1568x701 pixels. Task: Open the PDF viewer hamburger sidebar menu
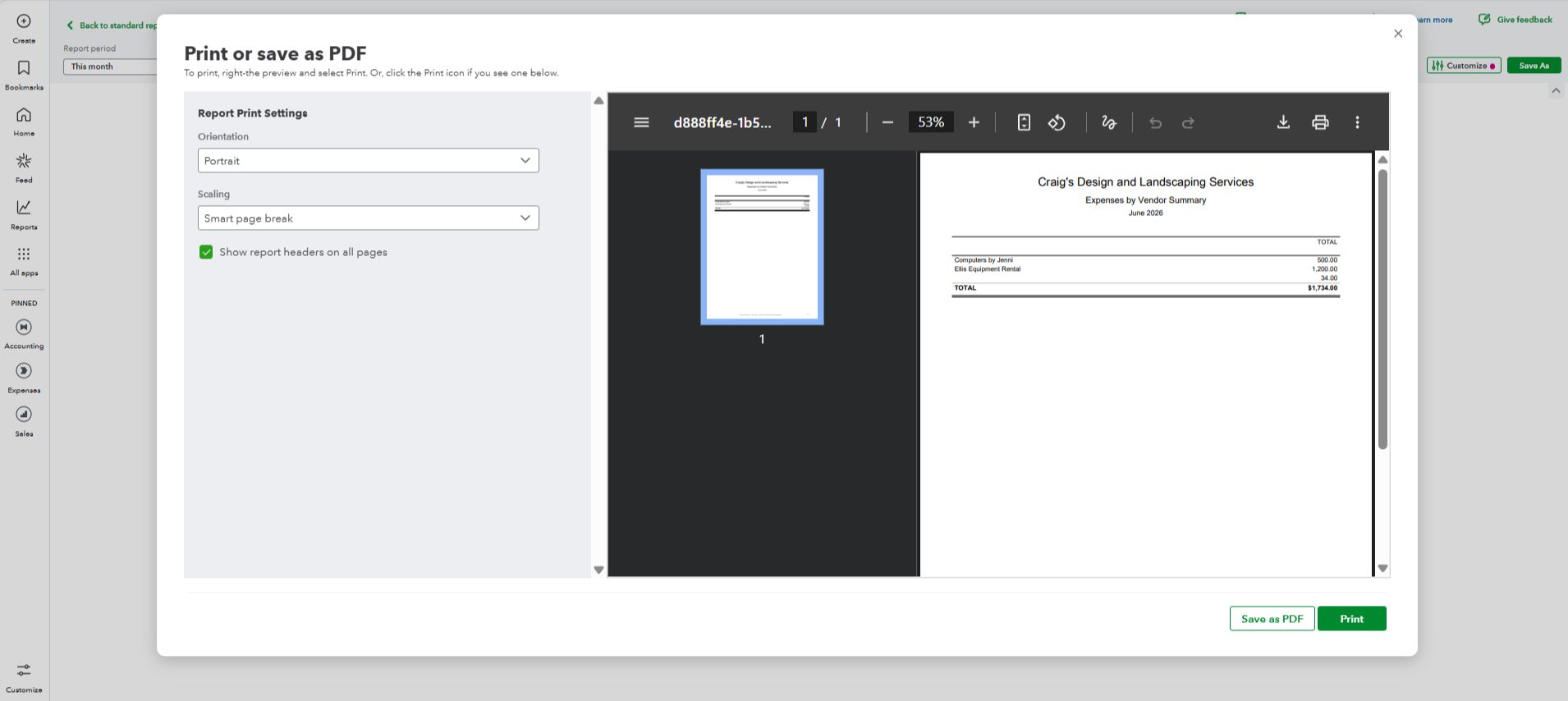[642, 122]
